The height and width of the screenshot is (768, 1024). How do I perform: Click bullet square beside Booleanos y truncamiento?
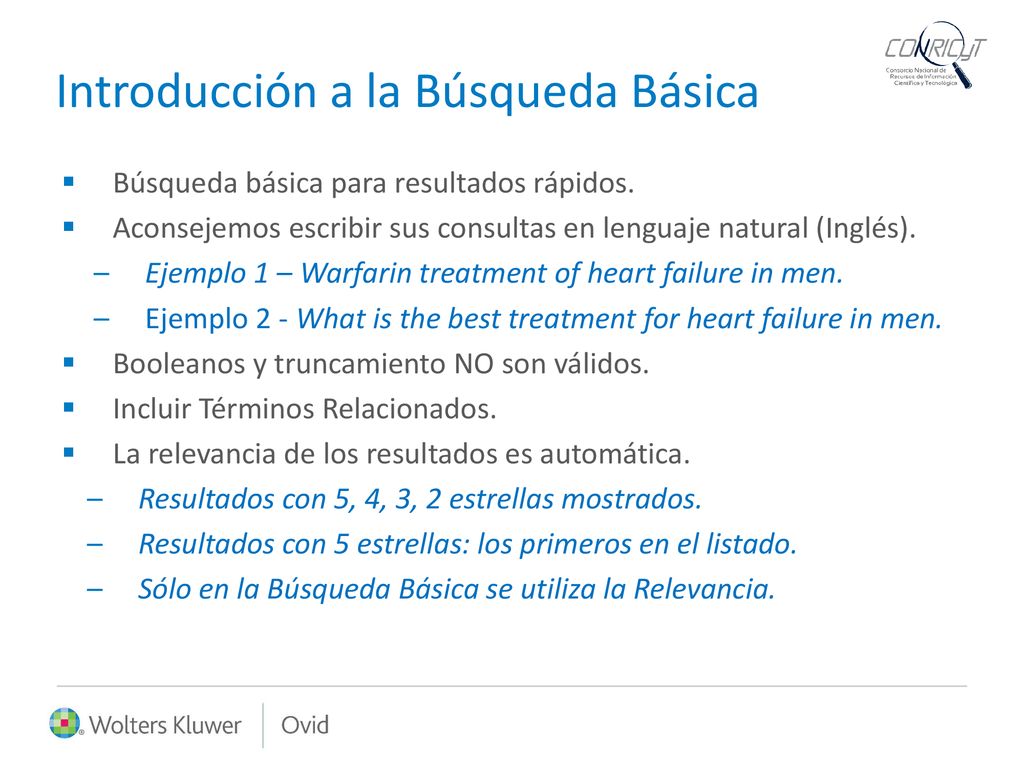pyautogui.click(x=69, y=362)
